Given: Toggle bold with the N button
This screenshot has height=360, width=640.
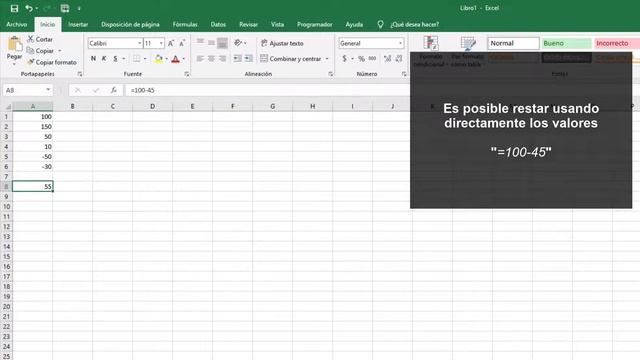Looking at the screenshot, I should (93, 59).
